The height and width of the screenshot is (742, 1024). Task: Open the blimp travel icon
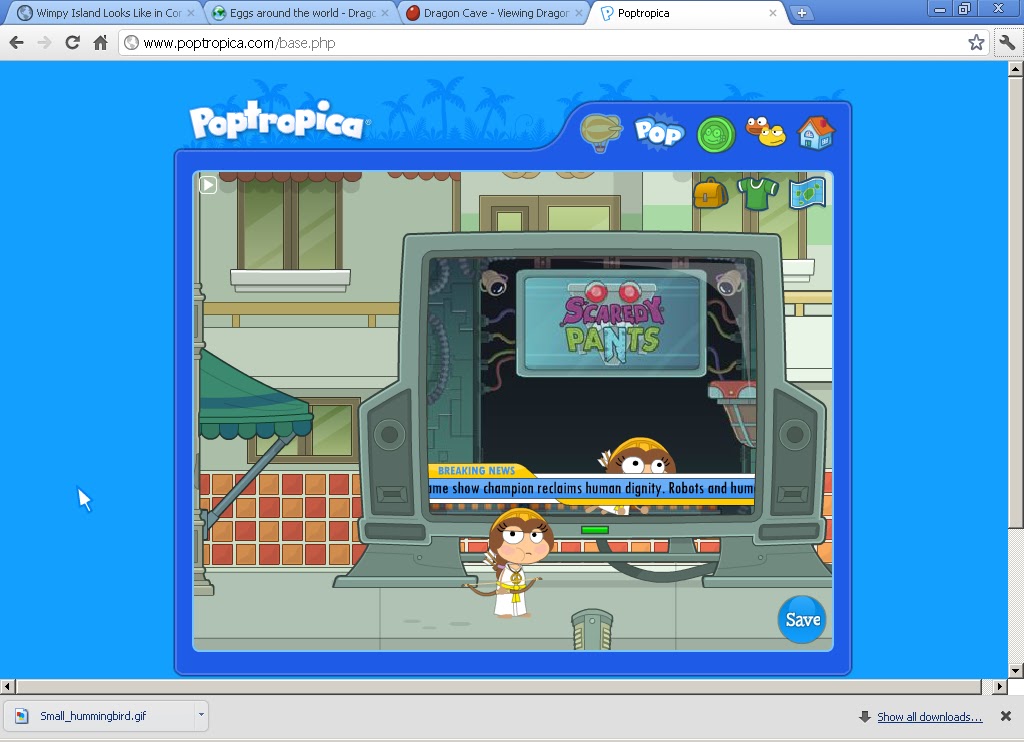point(601,133)
